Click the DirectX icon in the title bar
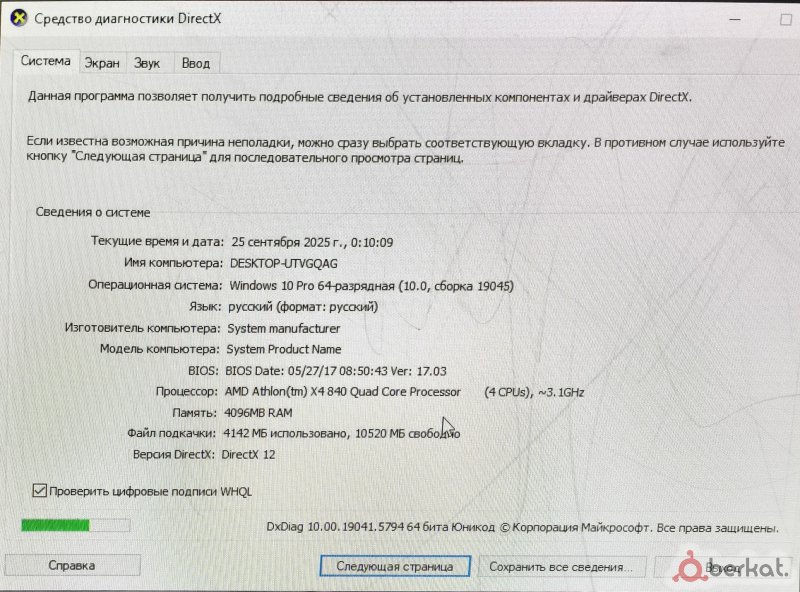800x592 pixels. coord(18,18)
